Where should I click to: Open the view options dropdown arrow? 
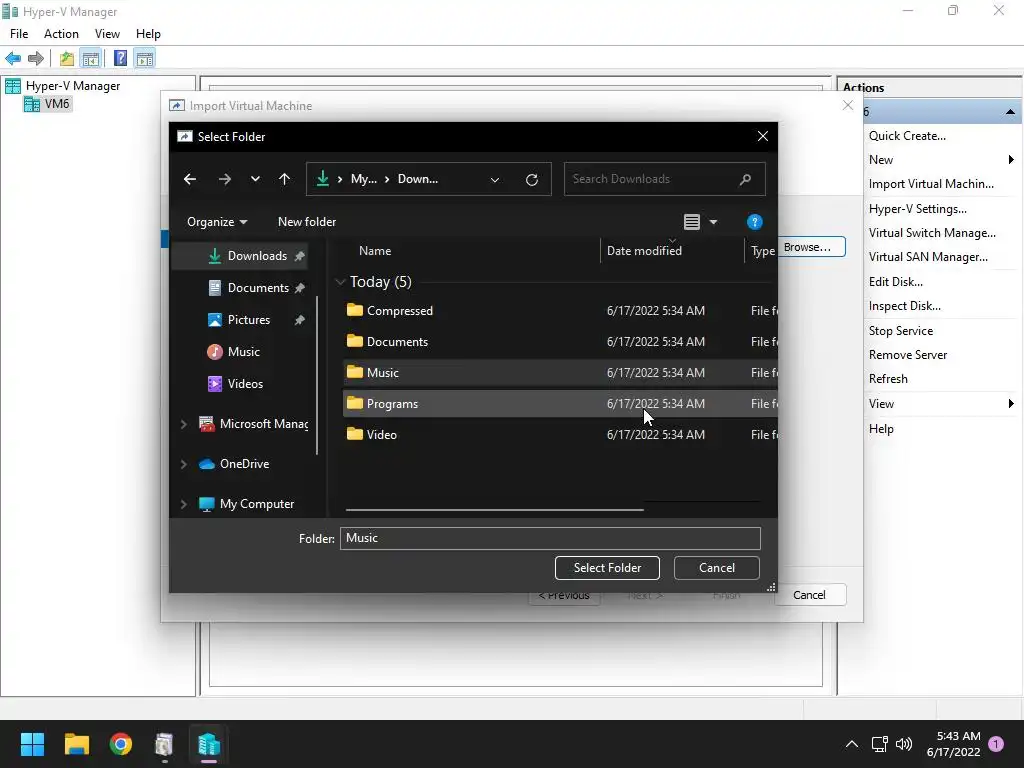click(713, 222)
